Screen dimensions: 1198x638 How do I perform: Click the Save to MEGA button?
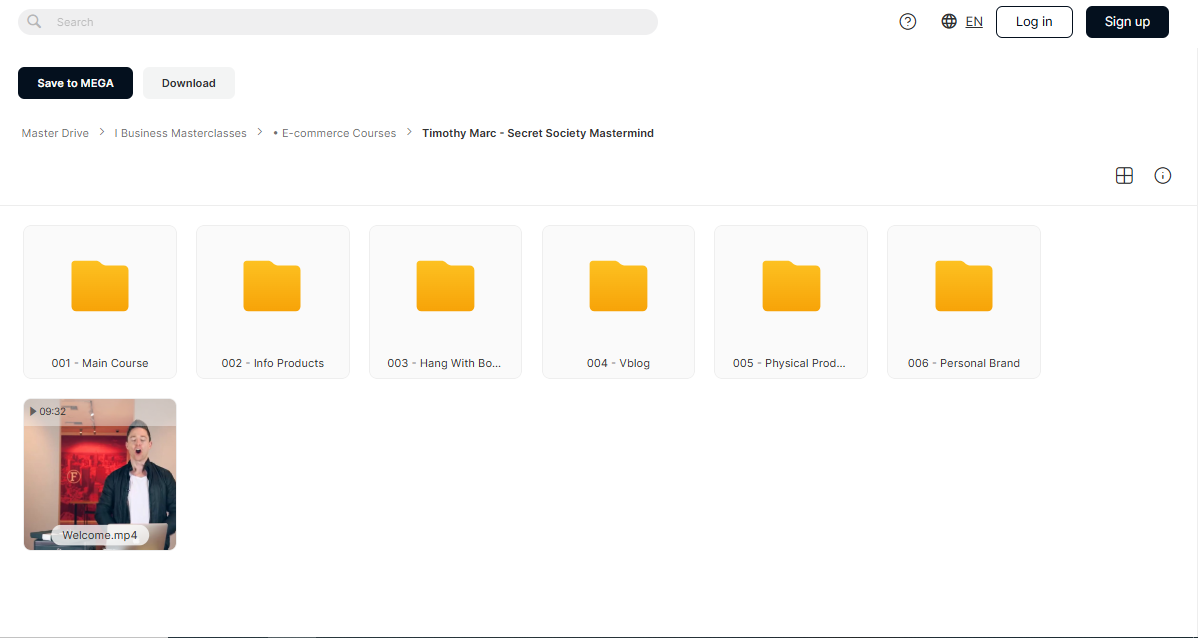pos(76,83)
